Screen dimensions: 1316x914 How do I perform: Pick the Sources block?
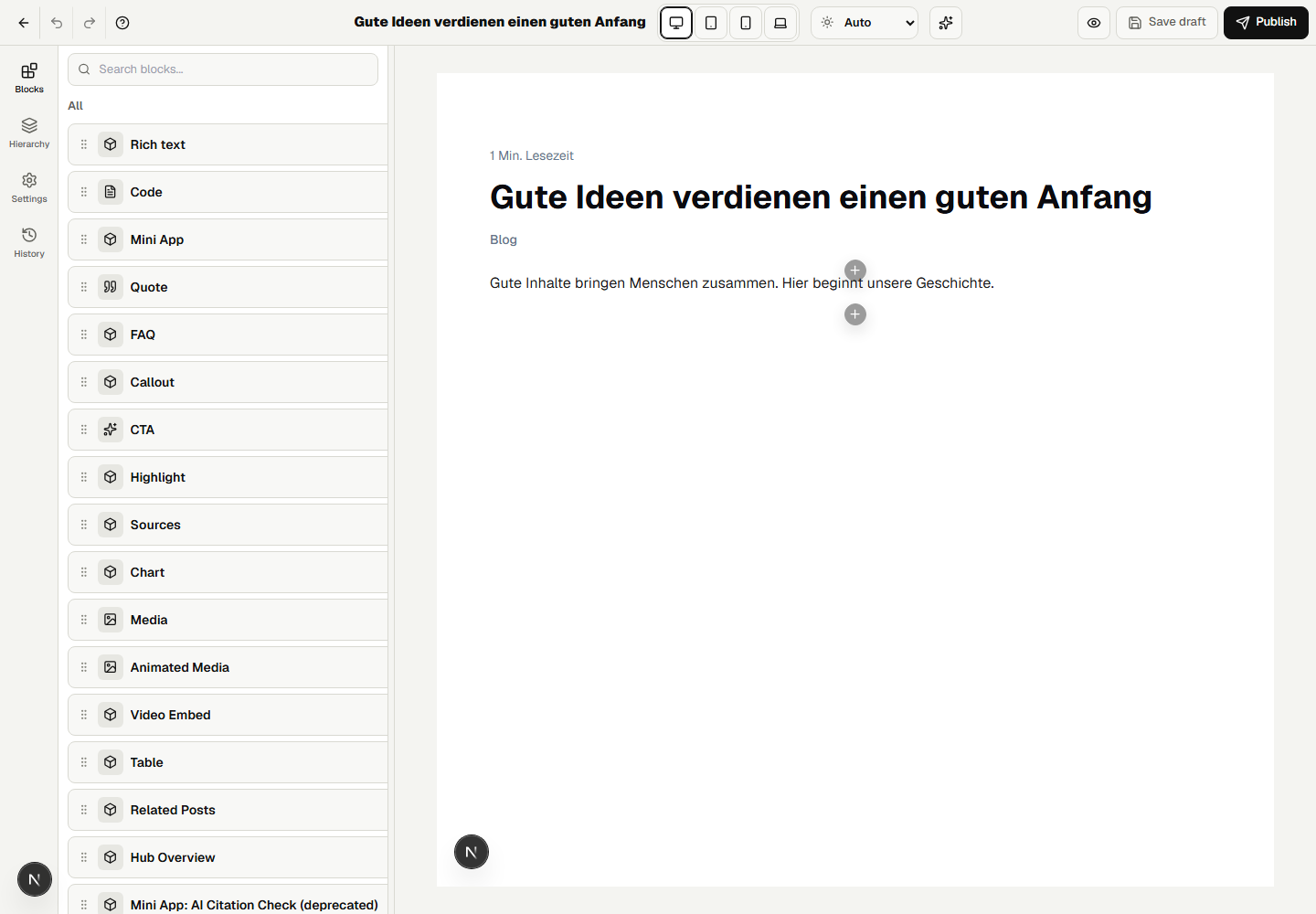tap(228, 525)
